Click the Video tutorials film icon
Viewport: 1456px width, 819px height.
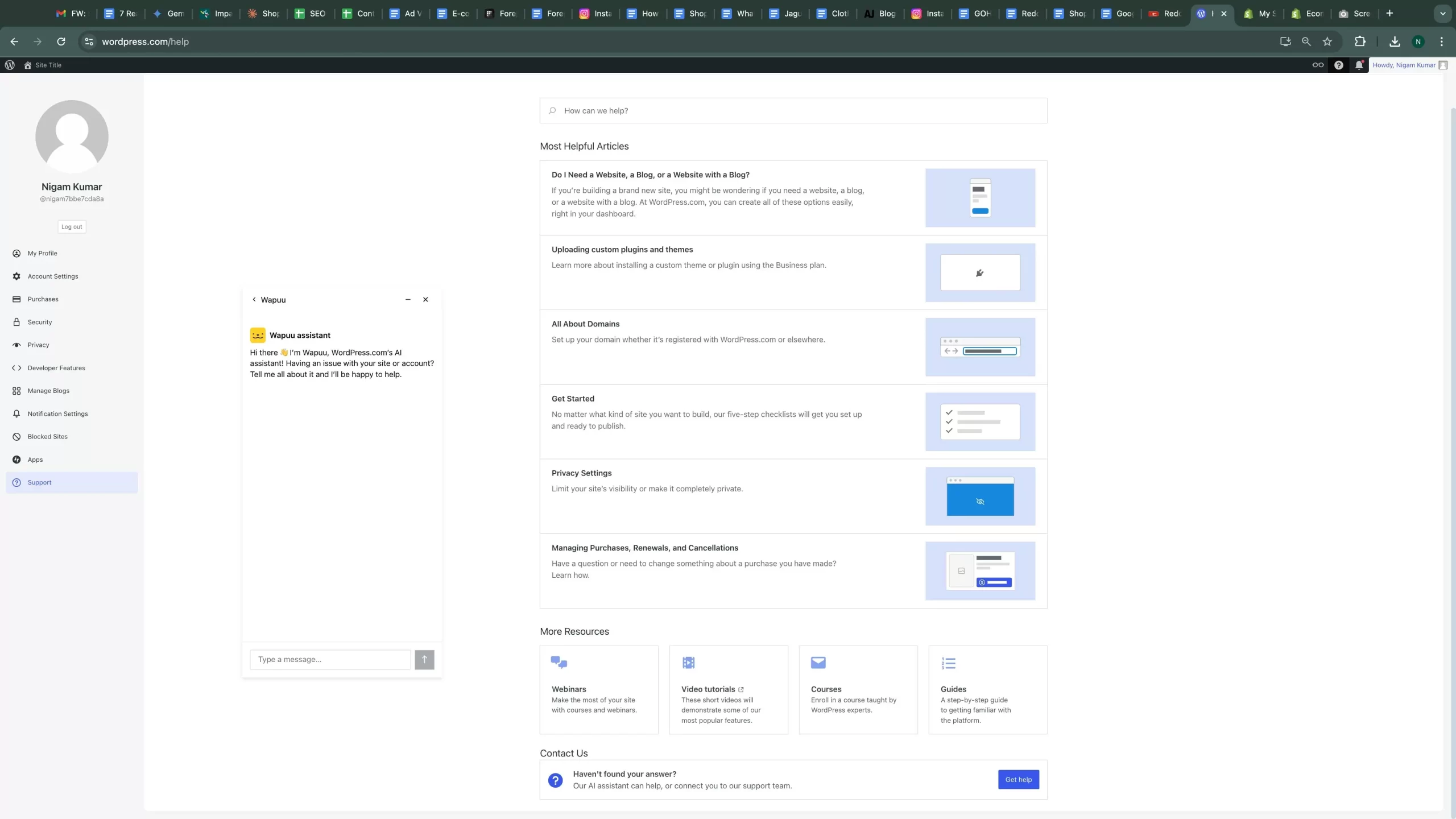pos(689,663)
